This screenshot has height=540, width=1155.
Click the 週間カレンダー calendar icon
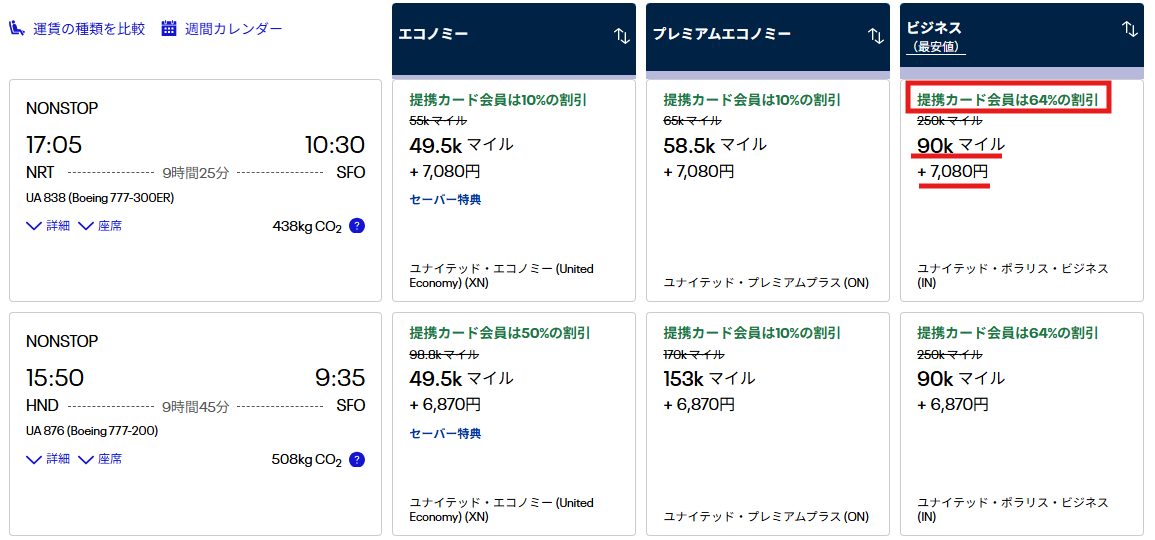[x=169, y=29]
